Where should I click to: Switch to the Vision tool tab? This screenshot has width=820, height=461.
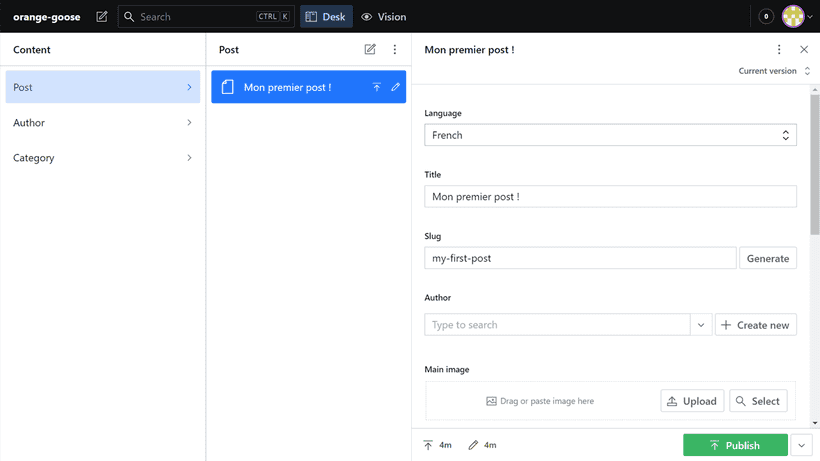[384, 17]
